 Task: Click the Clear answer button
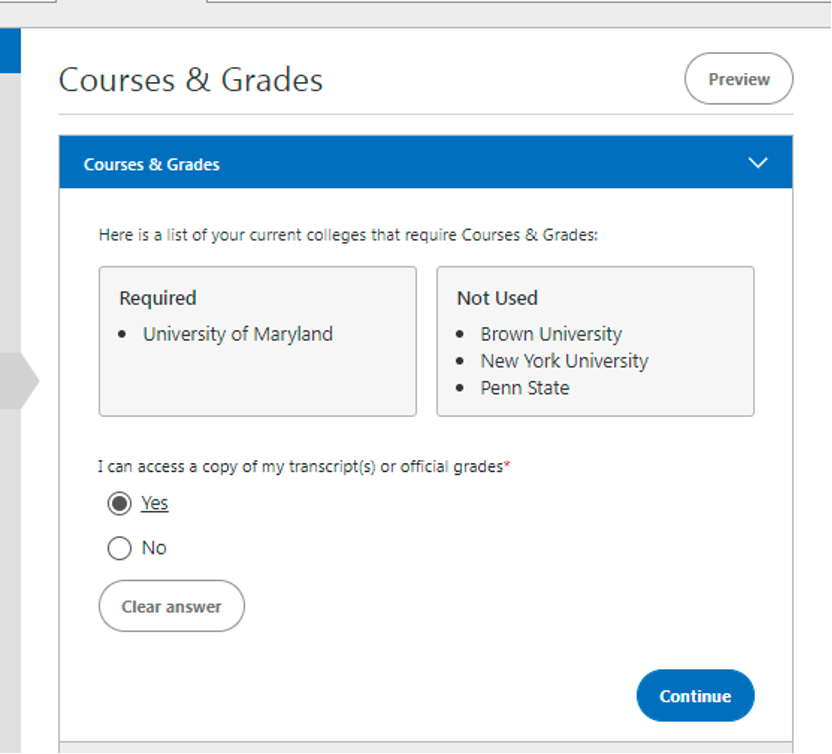[171, 606]
